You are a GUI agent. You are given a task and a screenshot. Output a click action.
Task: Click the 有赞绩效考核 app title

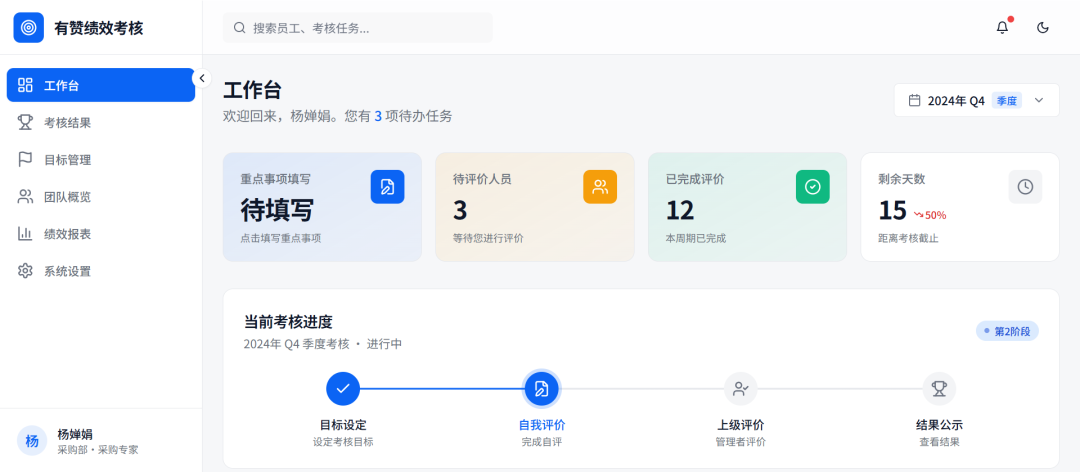coord(99,28)
